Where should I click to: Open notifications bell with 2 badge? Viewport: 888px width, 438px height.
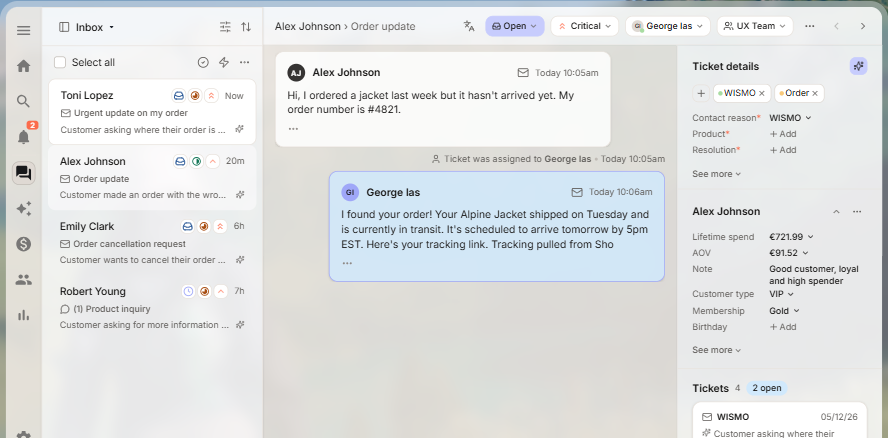click(x=23, y=137)
